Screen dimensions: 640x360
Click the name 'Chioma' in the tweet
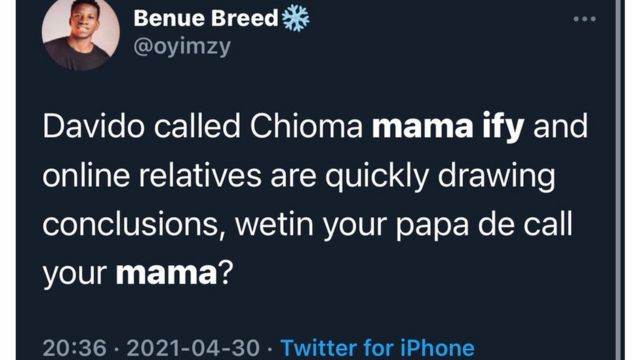[306, 127]
